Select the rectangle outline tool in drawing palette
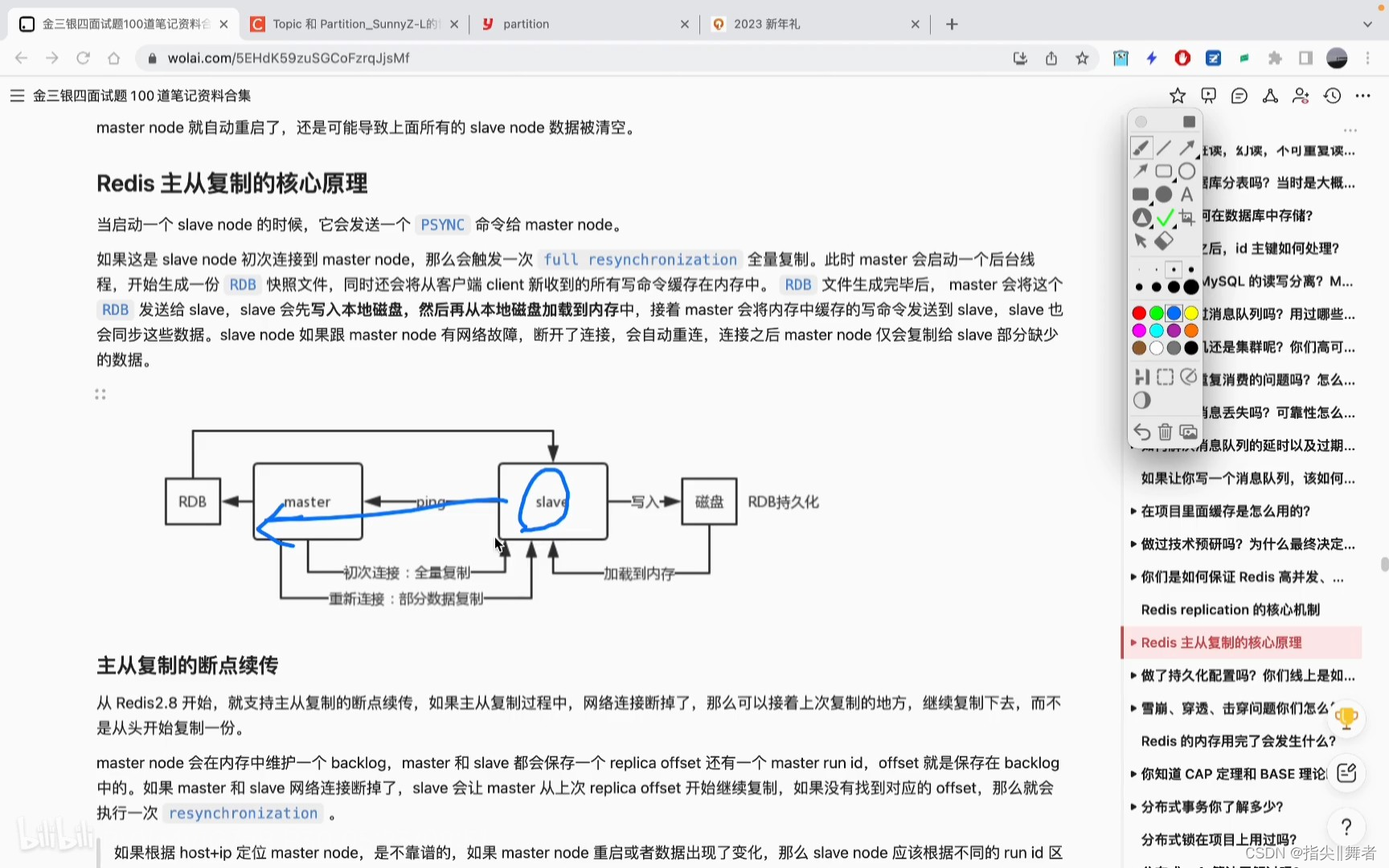The image size is (1389, 868). pos(1164,171)
